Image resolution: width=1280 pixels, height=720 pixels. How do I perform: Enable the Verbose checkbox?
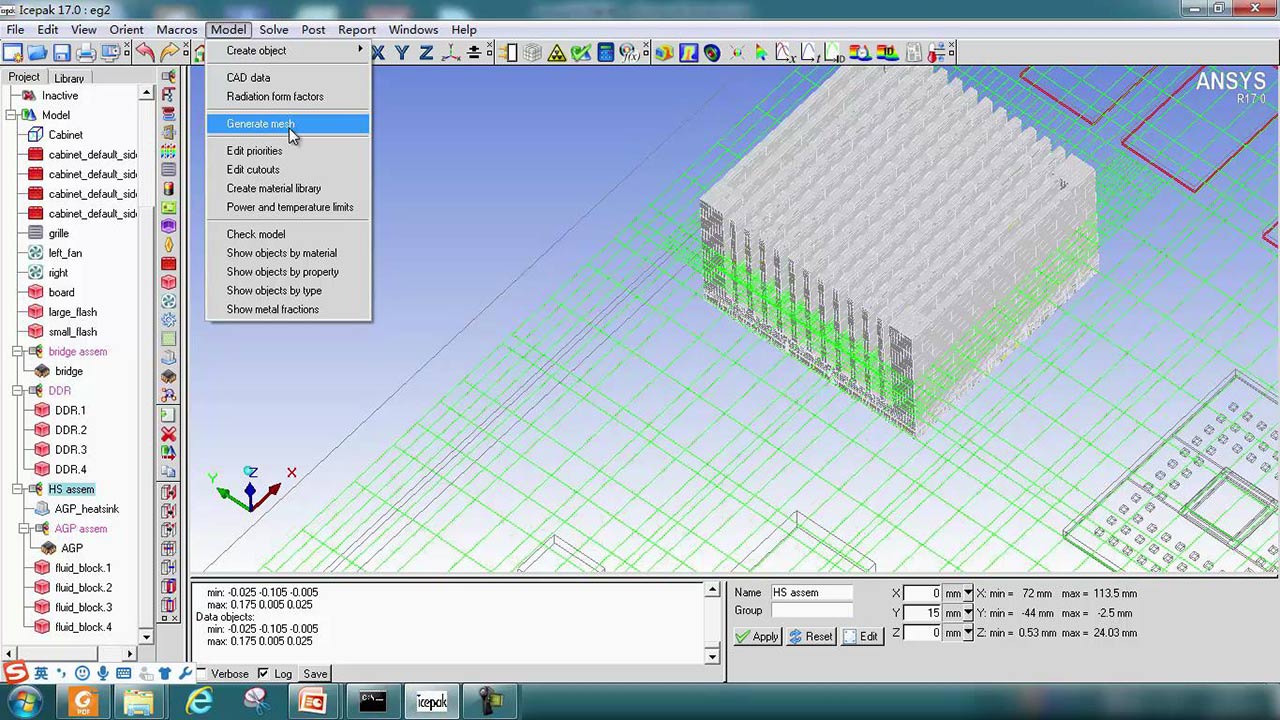point(201,674)
